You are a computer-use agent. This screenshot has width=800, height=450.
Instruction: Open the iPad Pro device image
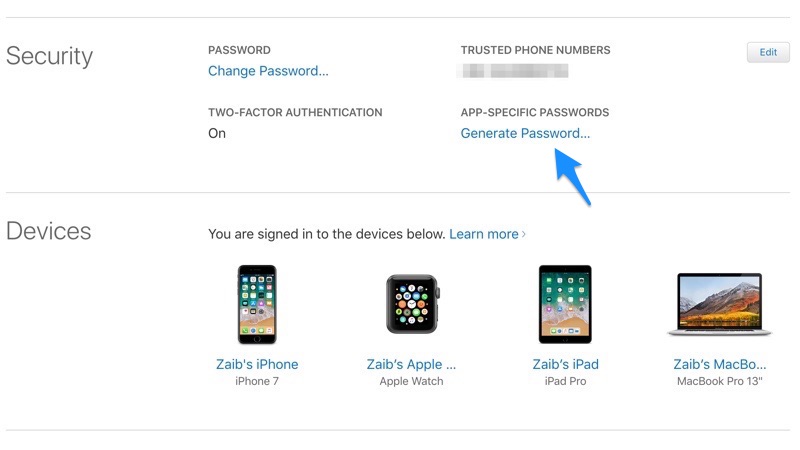565,304
